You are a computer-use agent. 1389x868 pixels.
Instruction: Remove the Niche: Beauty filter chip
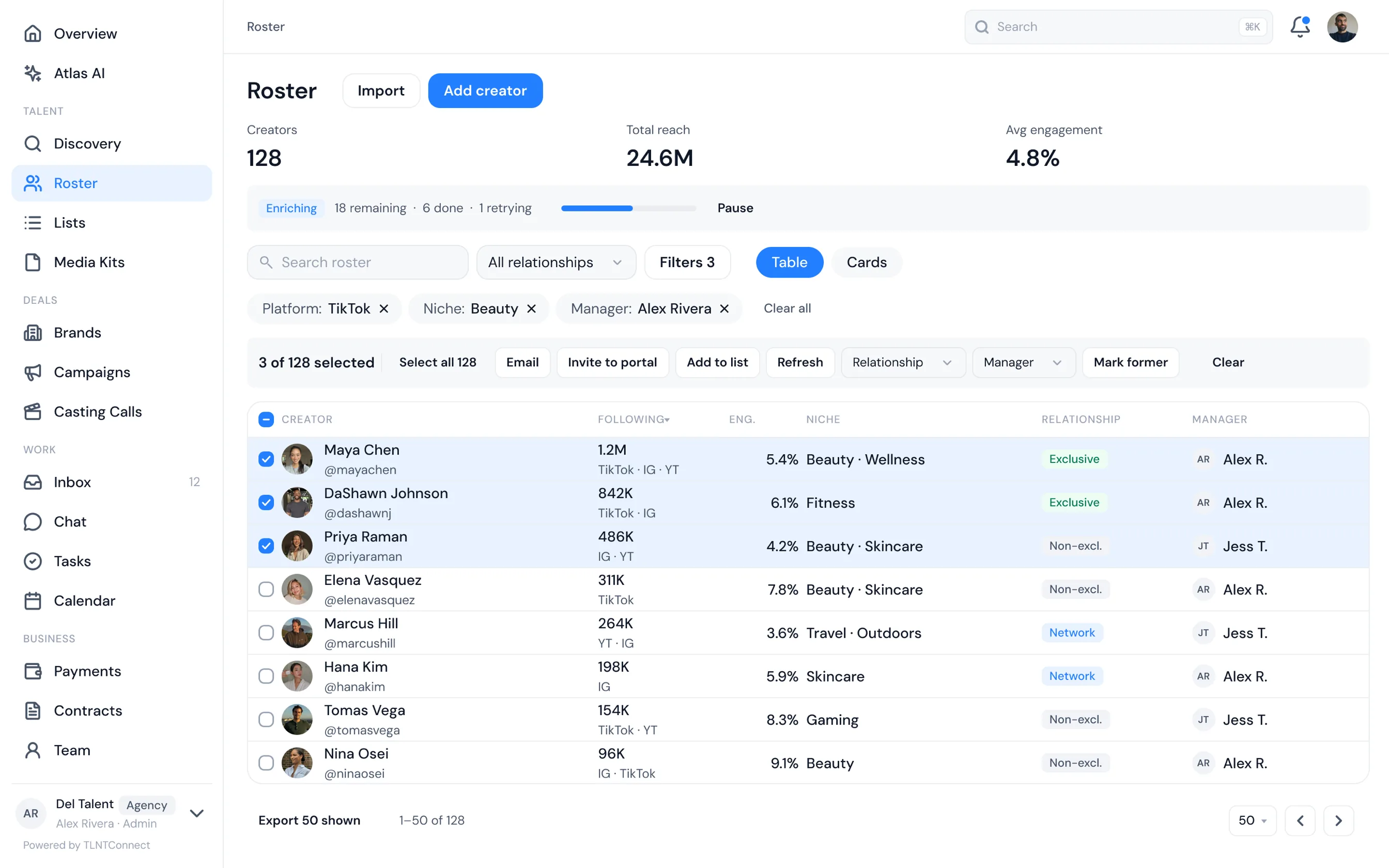click(x=532, y=309)
